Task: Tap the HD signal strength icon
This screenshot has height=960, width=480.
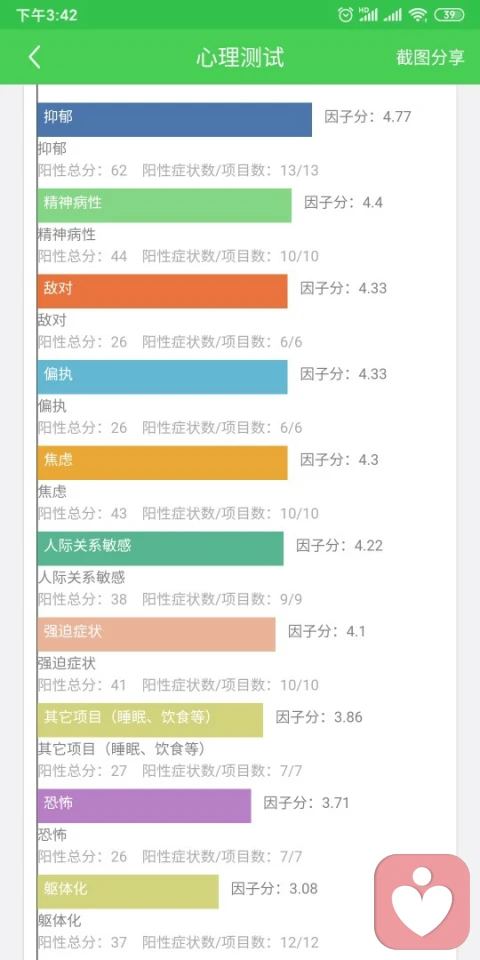Action: point(368,15)
